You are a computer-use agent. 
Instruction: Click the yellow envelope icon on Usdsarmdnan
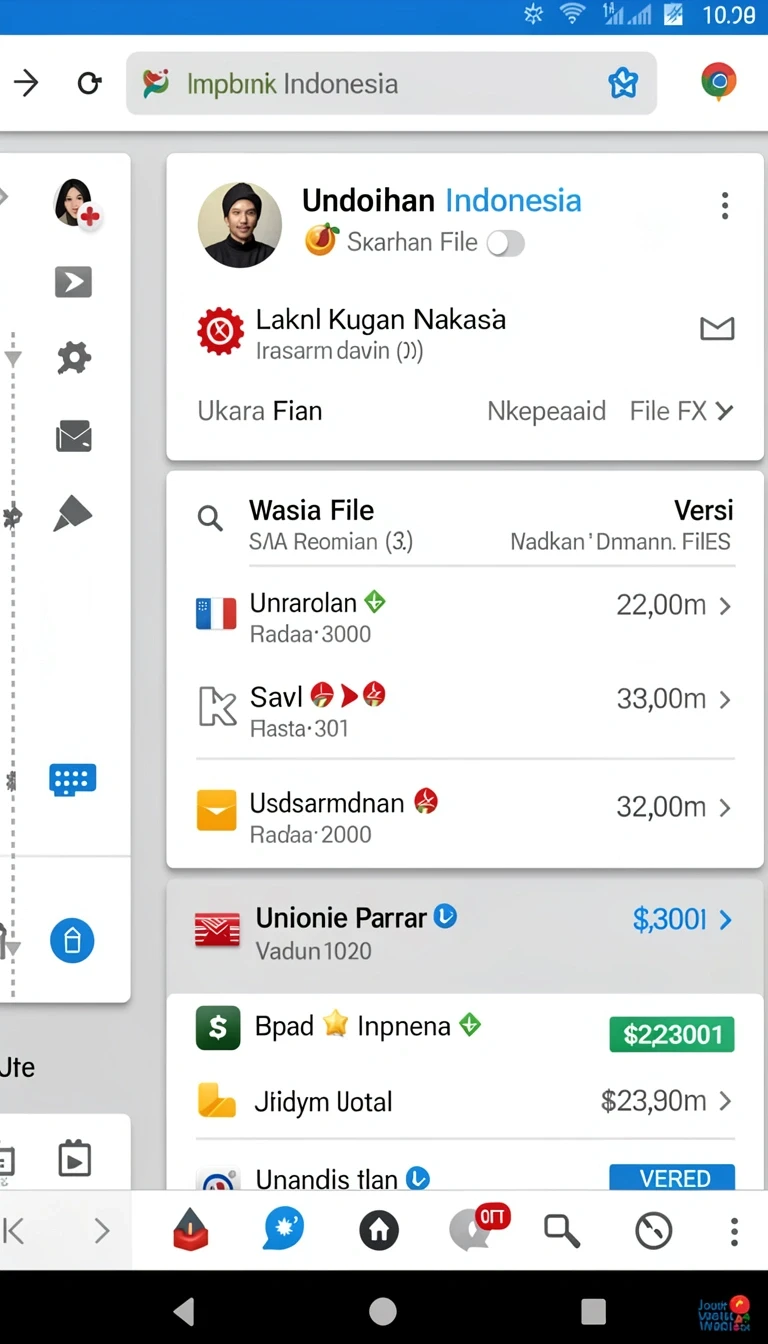coord(216,810)
